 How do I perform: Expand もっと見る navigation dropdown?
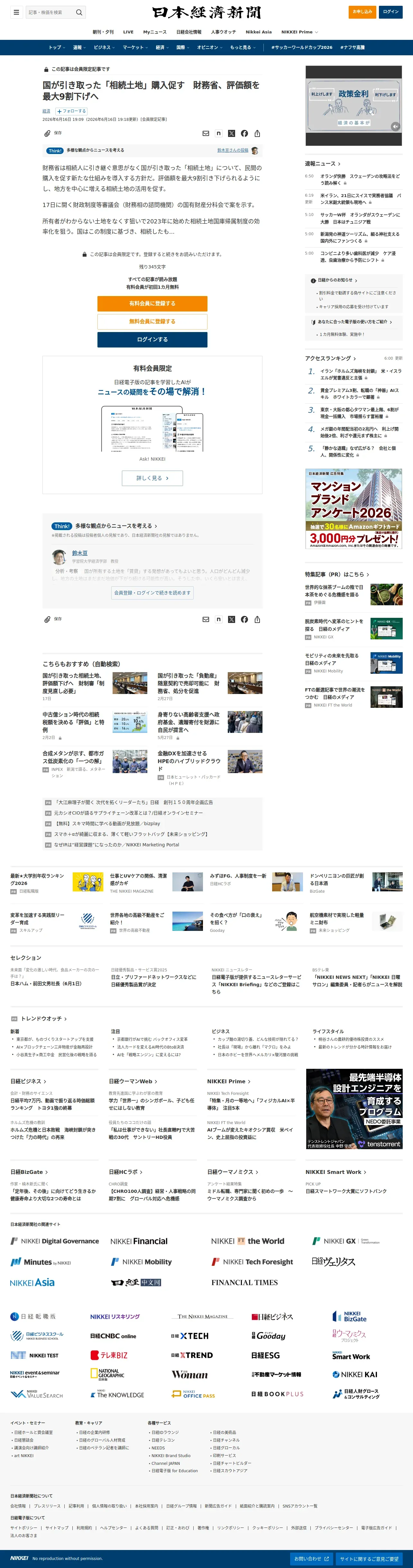tap(243, 48)
